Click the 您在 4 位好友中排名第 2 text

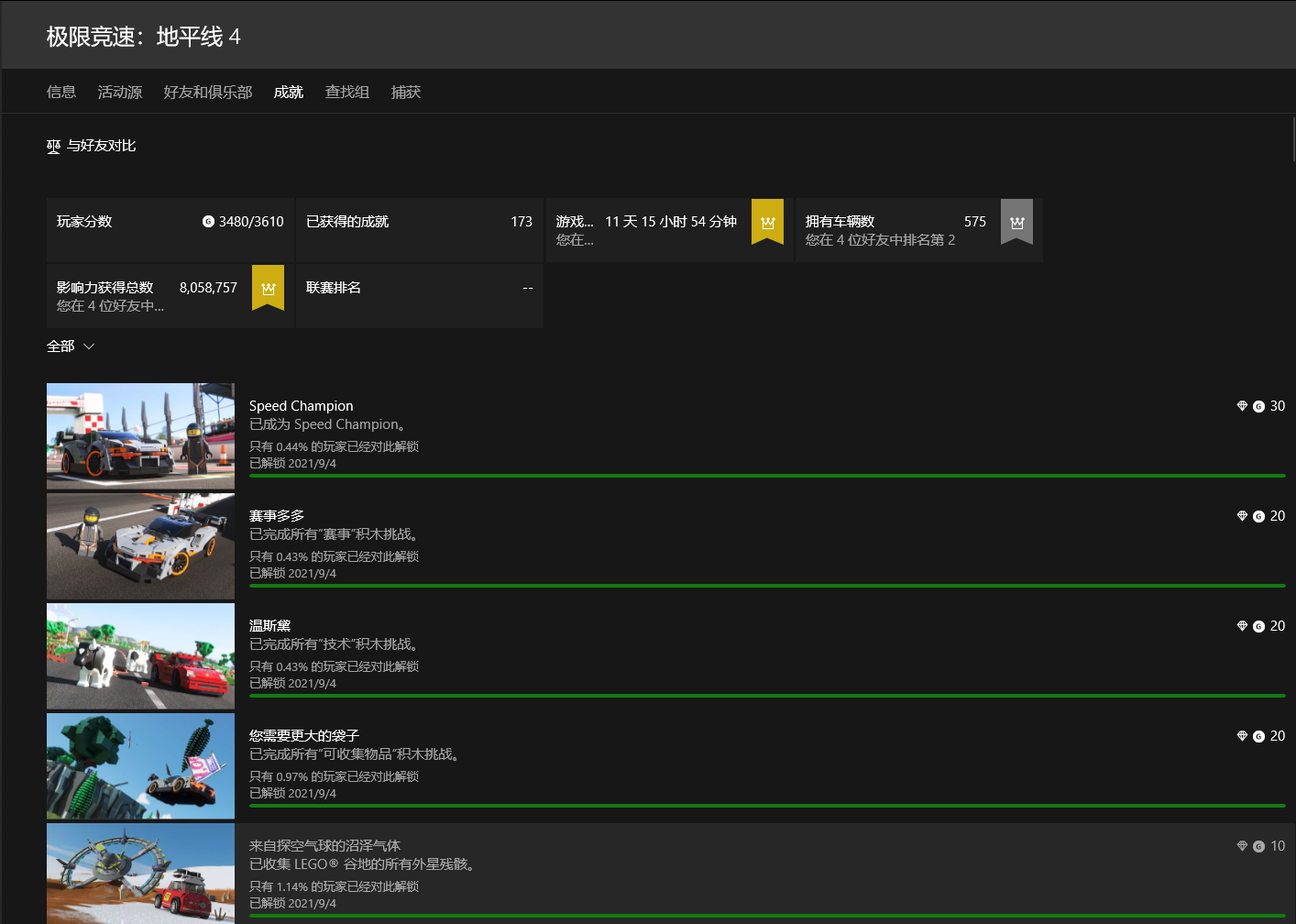pos(881,240)
